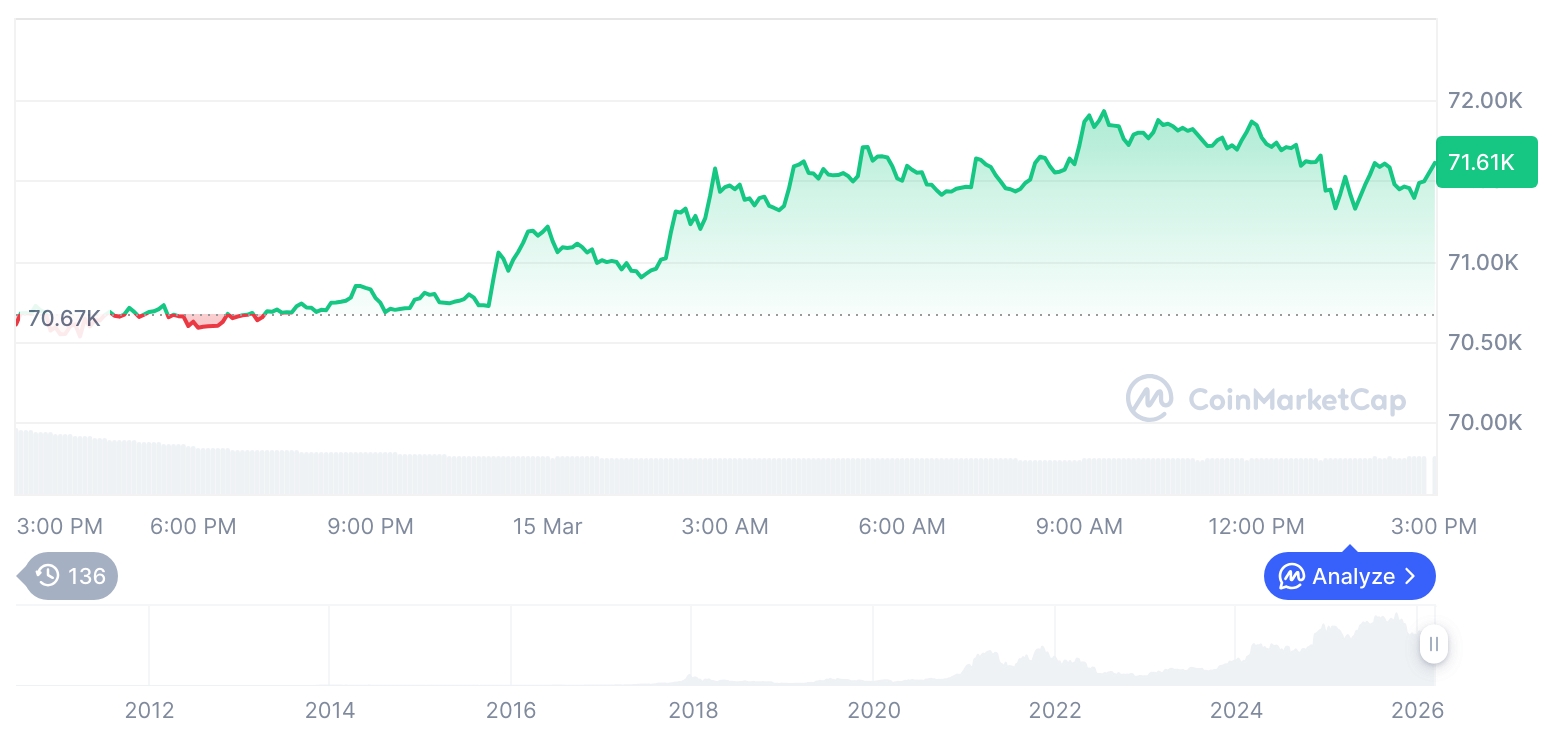Click the 70.67K opening price label
This screenshot has width=1566, height=732.
(x=64, y=319)
